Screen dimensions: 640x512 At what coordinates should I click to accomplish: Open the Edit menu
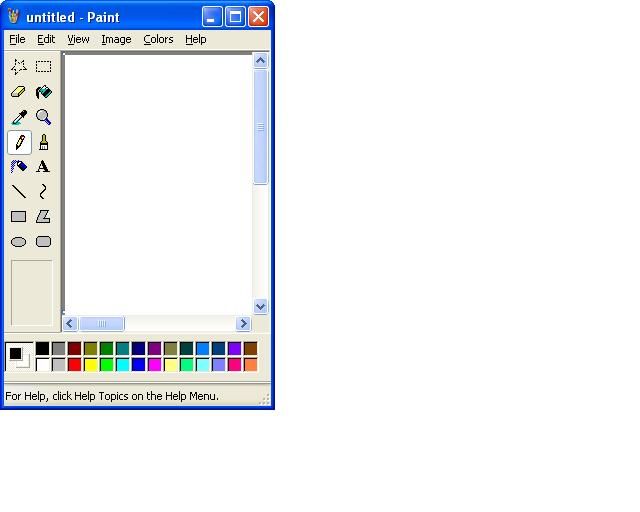click(x=46, y=39)
